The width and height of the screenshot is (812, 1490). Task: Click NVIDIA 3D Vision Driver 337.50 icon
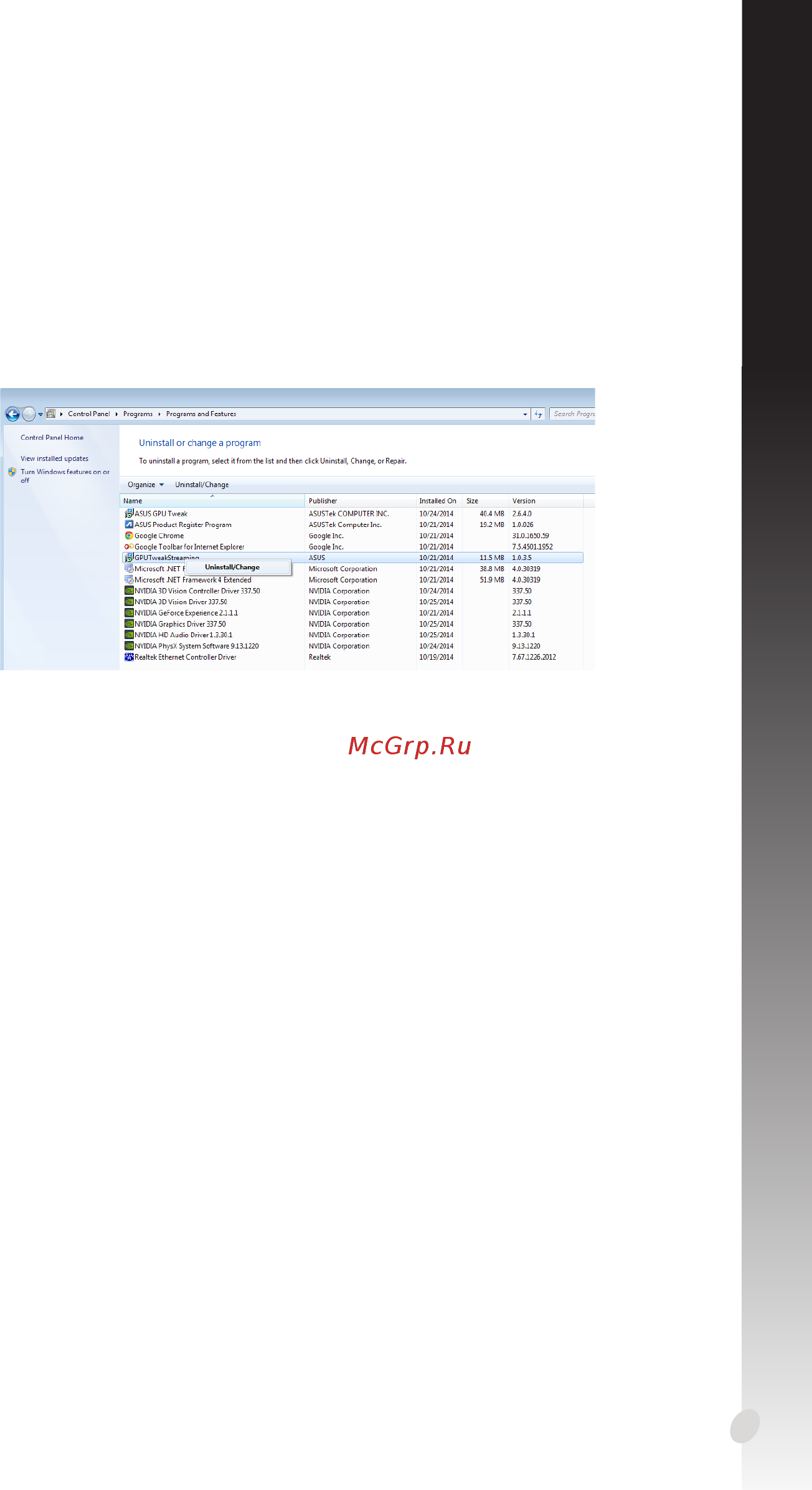(129, 602)
